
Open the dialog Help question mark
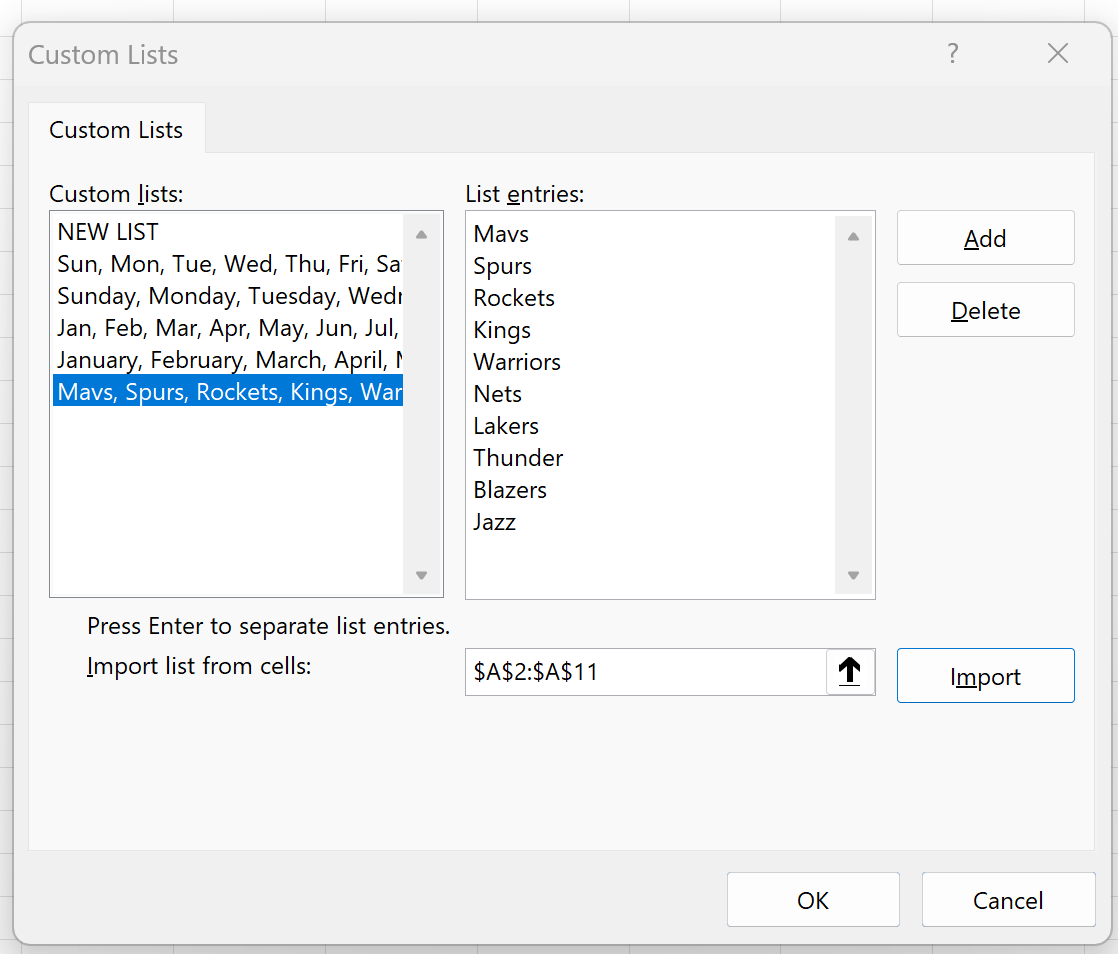coord(952,54)
